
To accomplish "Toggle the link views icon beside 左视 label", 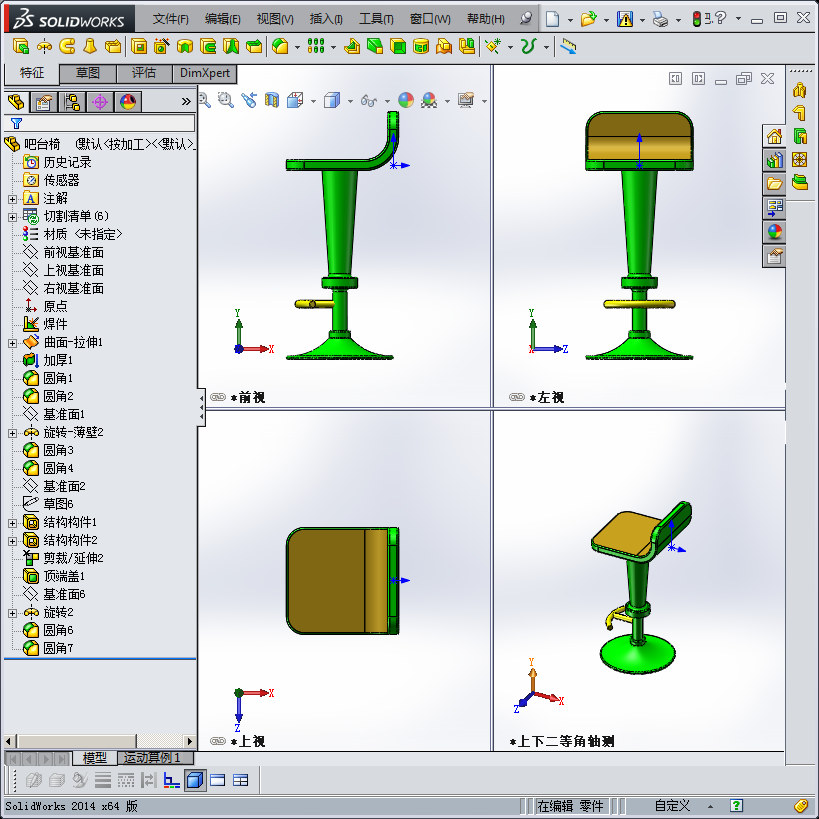I will (x=517, y=397).
